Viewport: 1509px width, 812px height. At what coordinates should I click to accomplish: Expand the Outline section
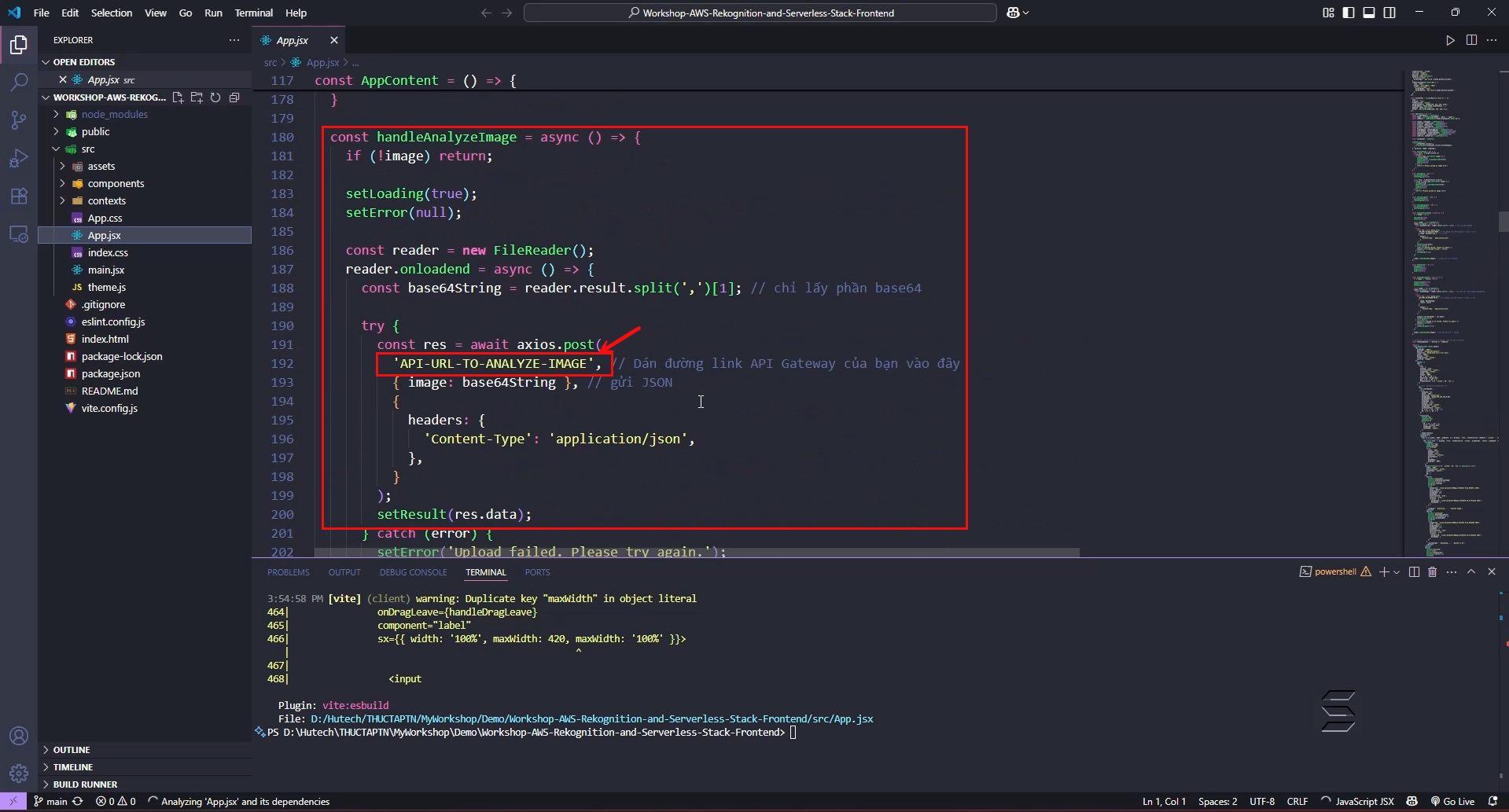(145, 750)
